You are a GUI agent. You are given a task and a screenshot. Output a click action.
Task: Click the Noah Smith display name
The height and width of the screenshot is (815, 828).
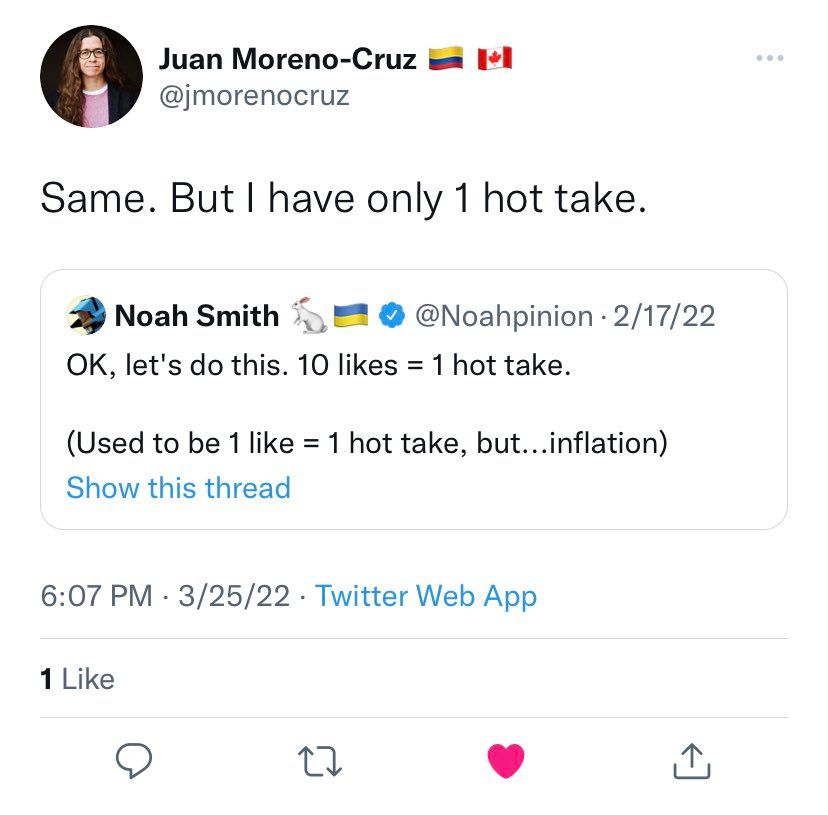[x=197, y=316]
